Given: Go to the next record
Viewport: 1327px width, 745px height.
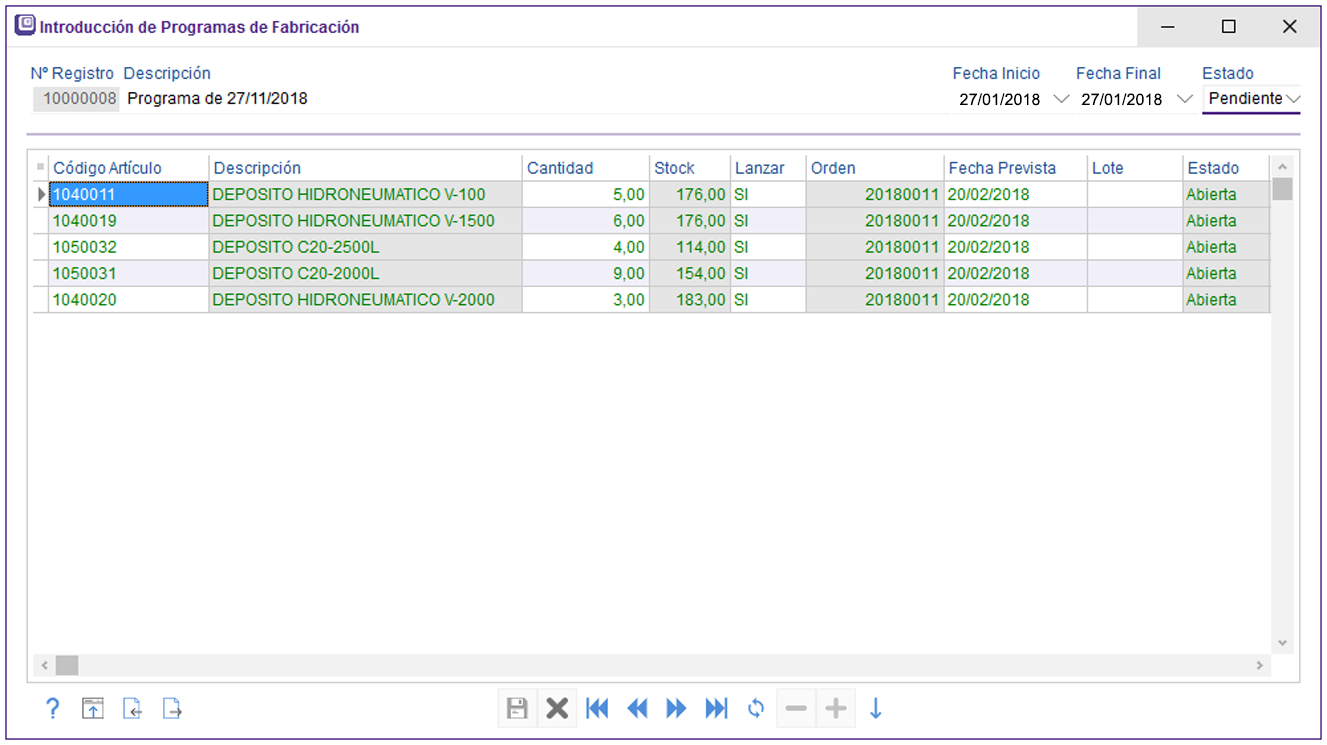Looking at the screenshot, I should [677, 709].
